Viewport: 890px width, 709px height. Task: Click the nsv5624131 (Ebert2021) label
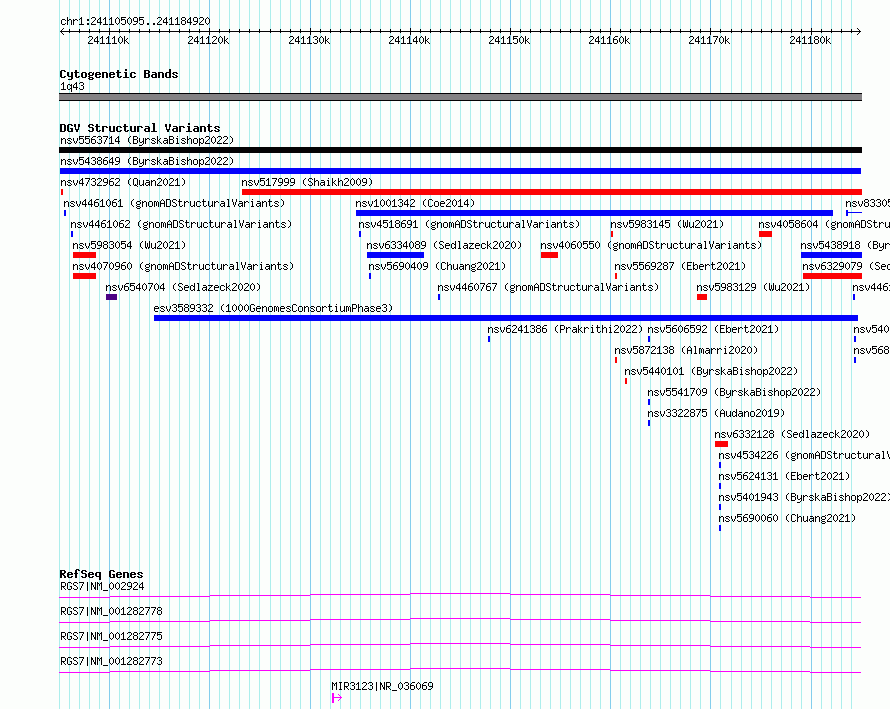784,476
